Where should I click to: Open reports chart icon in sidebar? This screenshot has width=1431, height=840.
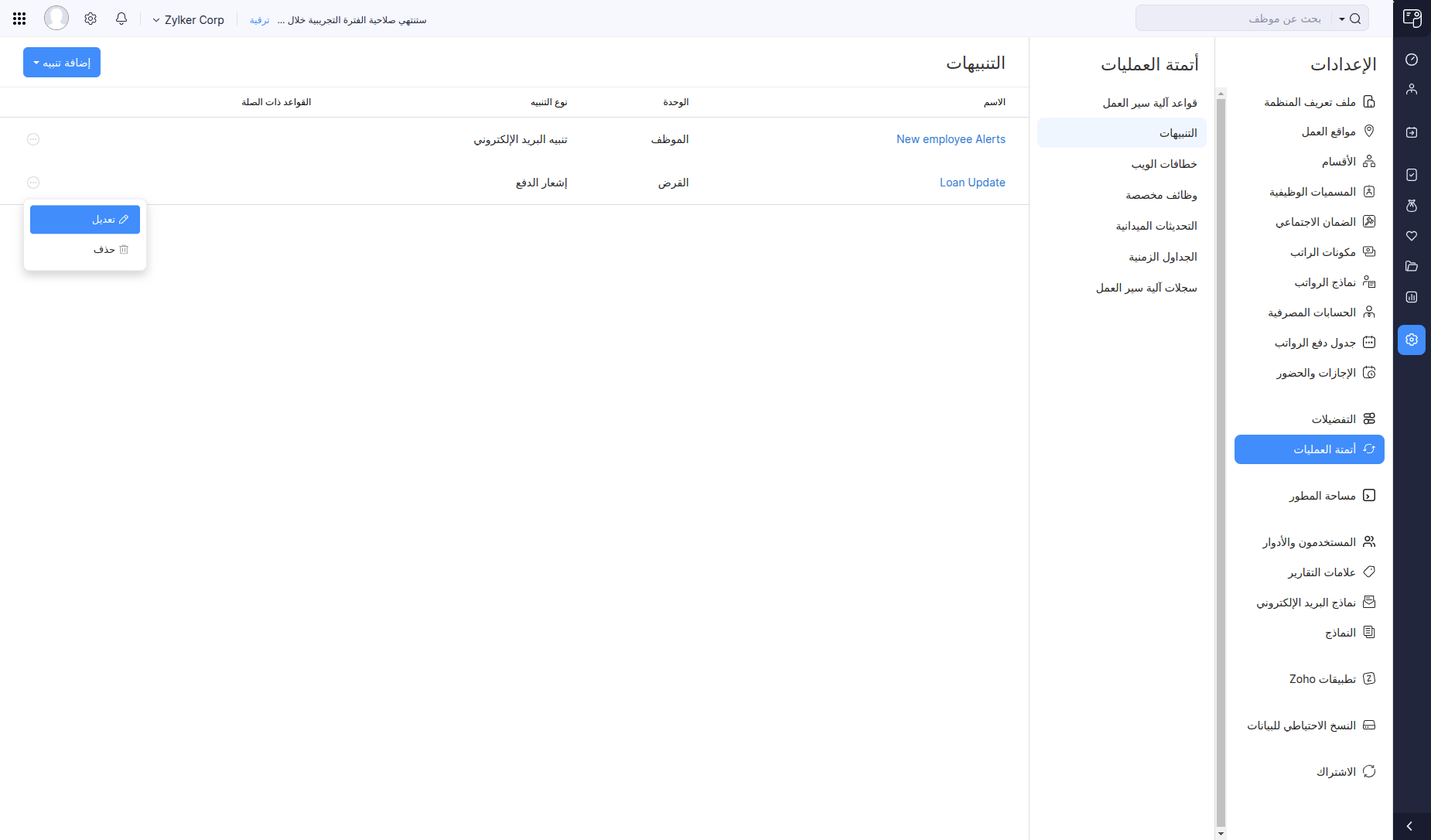tap(1412, 297)
